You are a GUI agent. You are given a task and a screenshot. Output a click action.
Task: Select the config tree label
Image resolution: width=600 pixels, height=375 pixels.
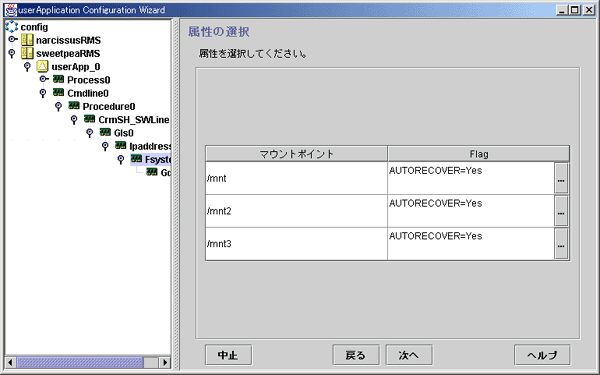[34, 27]
